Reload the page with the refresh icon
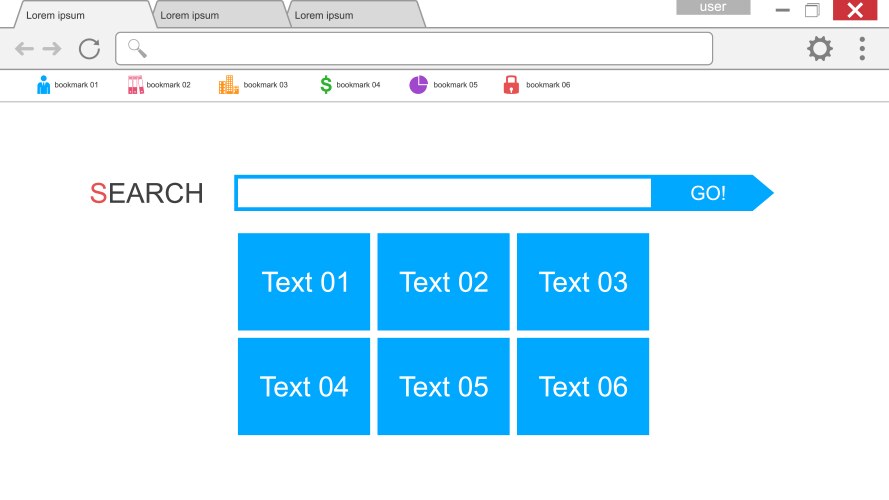 coord(89,49)
